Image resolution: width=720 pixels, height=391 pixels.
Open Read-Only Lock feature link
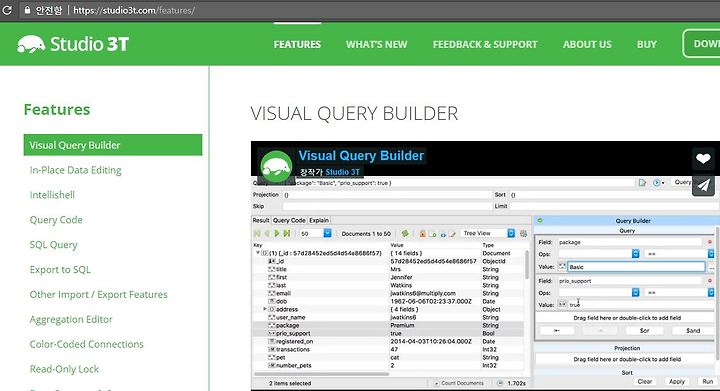point(64,369)
